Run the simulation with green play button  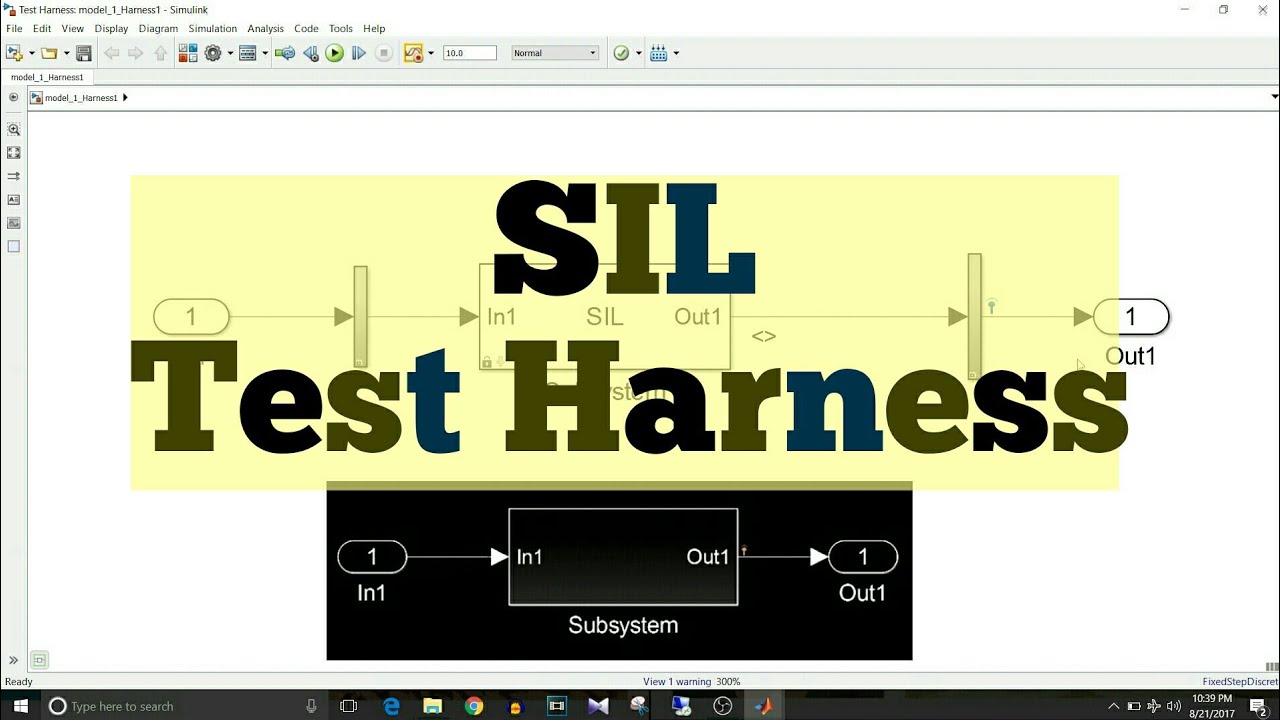click(335, 53)
